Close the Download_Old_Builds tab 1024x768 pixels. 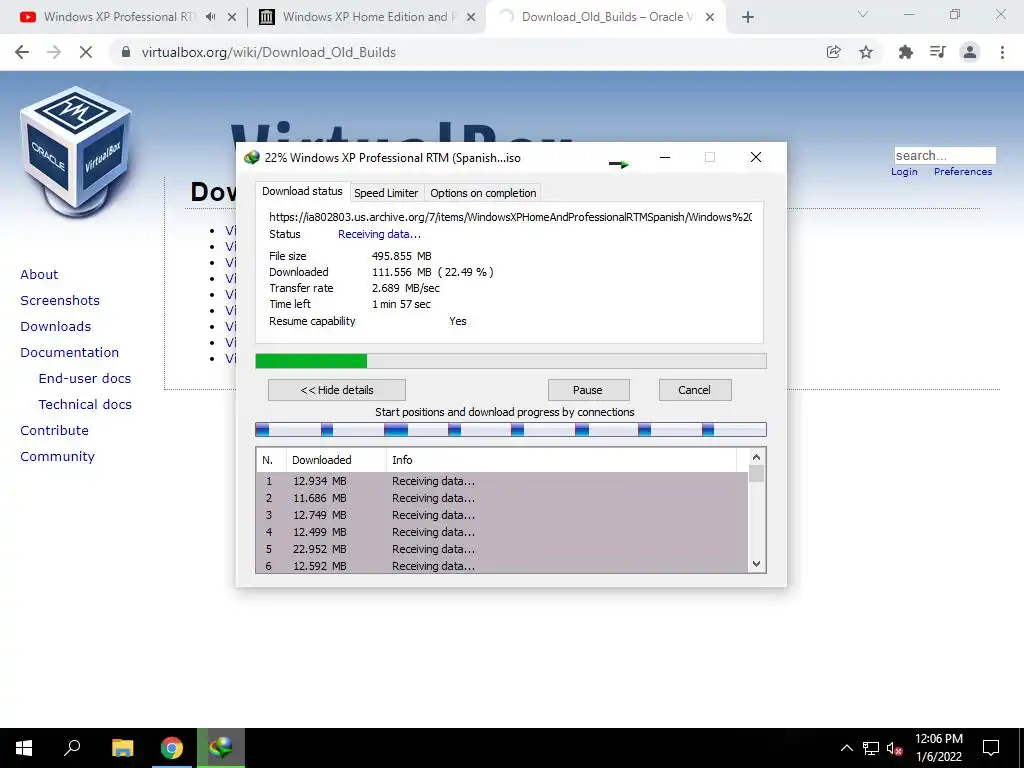710,17
